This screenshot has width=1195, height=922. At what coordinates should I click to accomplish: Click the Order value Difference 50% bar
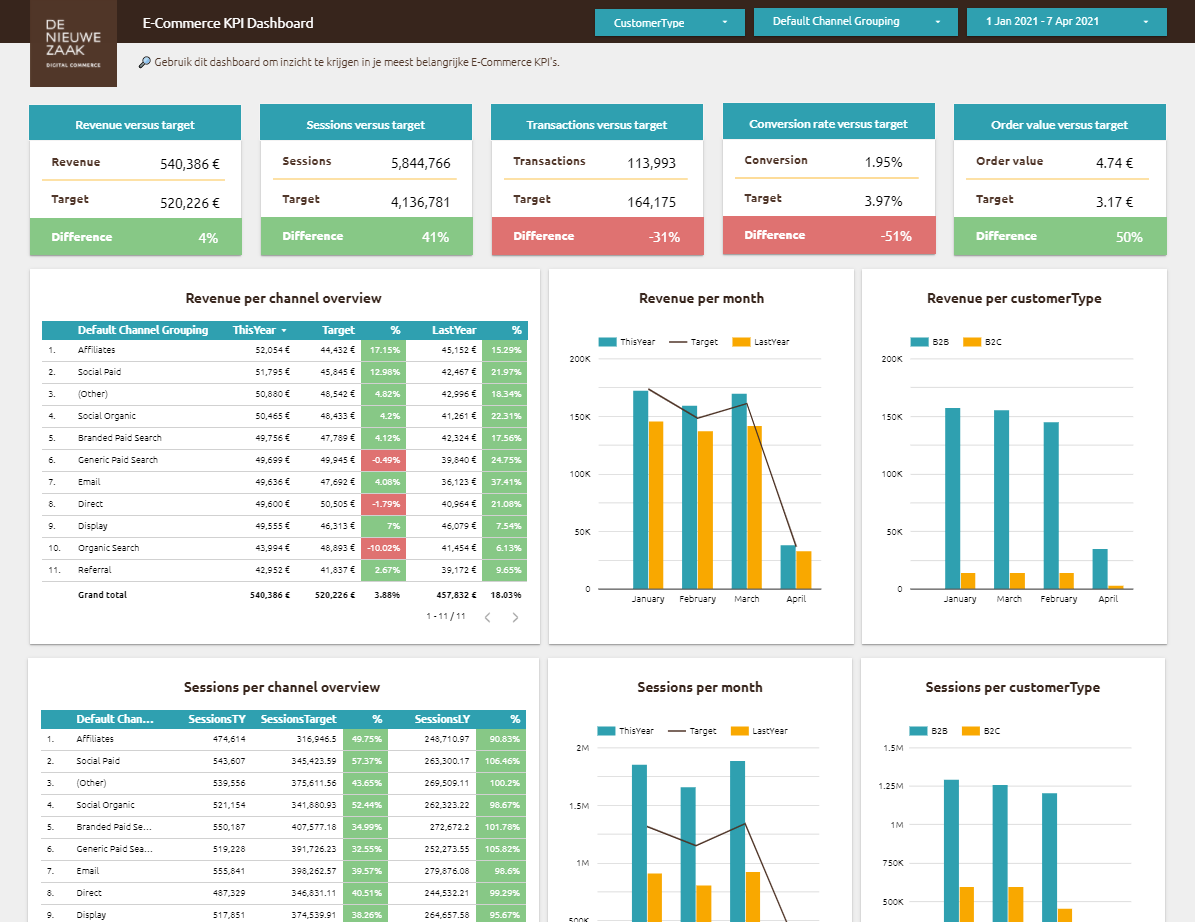click(x=1059, y=236)
